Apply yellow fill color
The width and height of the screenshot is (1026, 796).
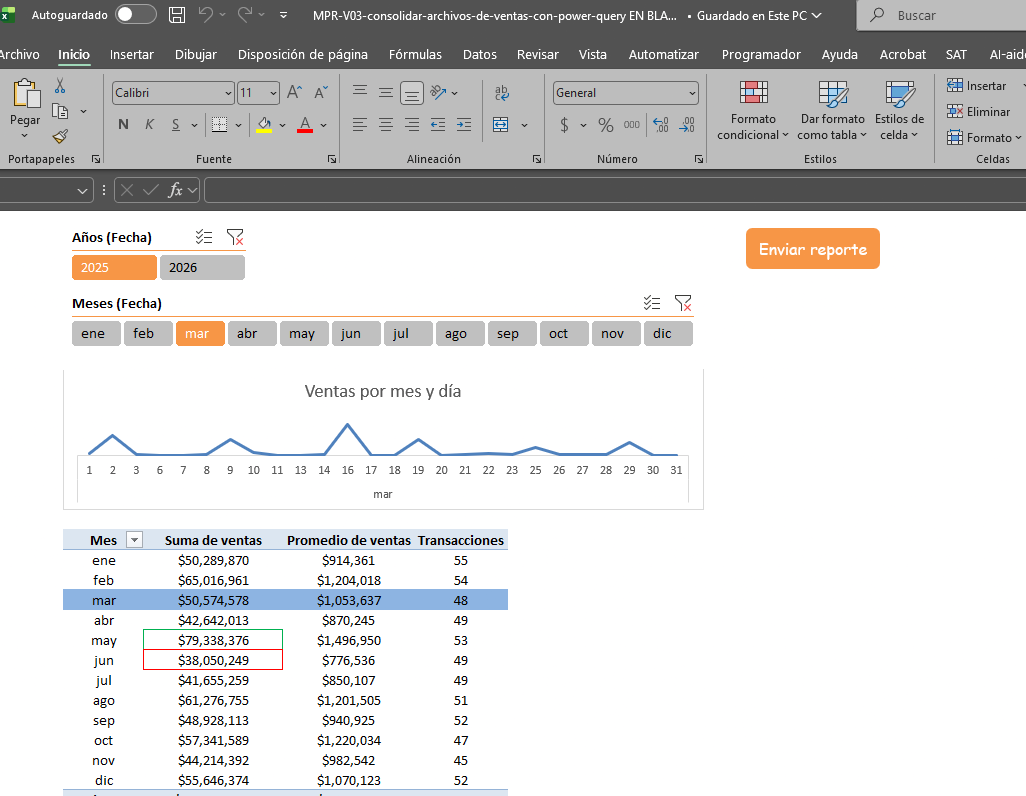tap(264, 124)
